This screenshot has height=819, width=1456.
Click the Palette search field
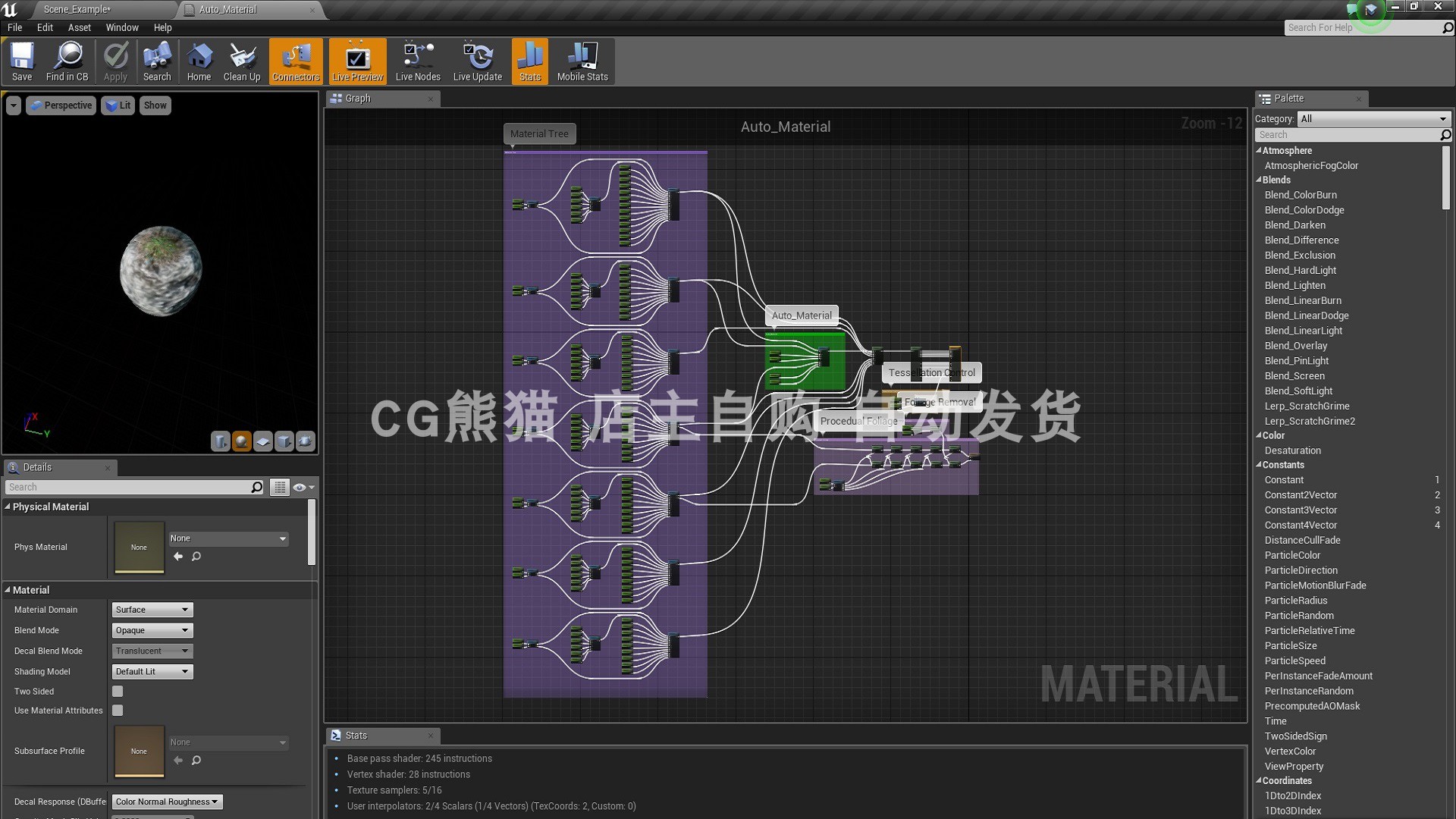click(x=1348, y=135)
